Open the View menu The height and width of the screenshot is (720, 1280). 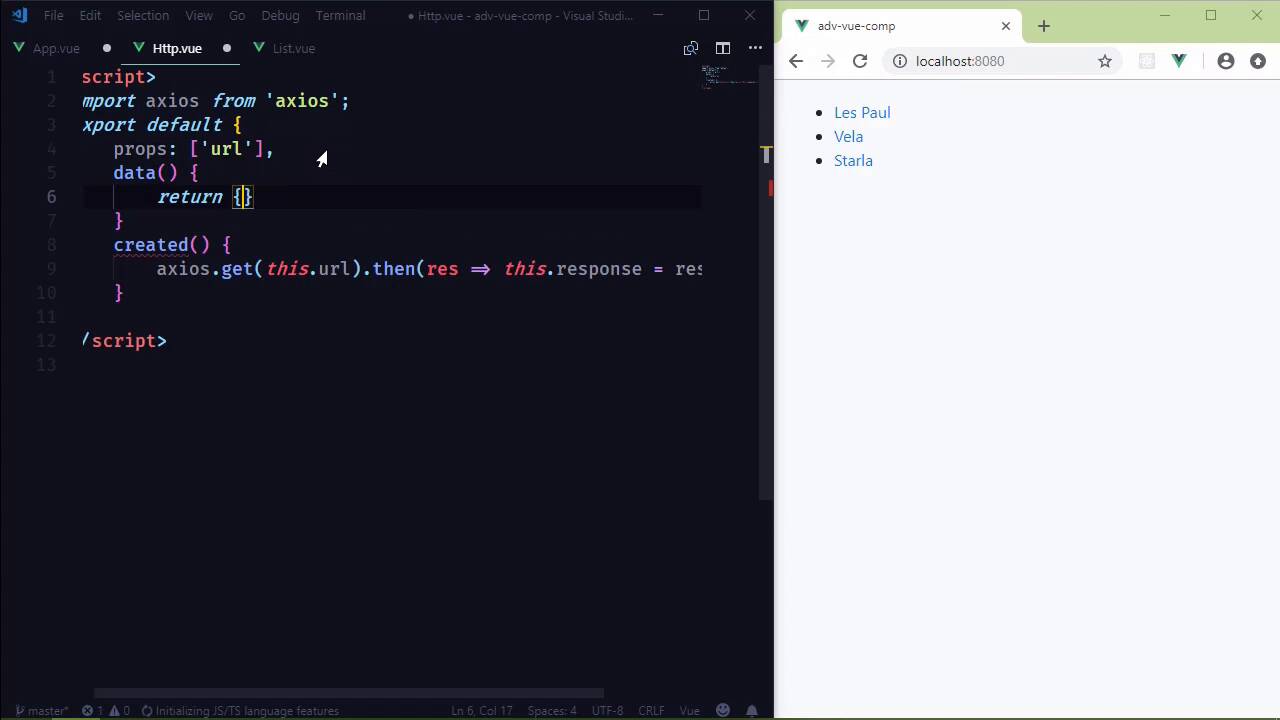tap(199, 15)
